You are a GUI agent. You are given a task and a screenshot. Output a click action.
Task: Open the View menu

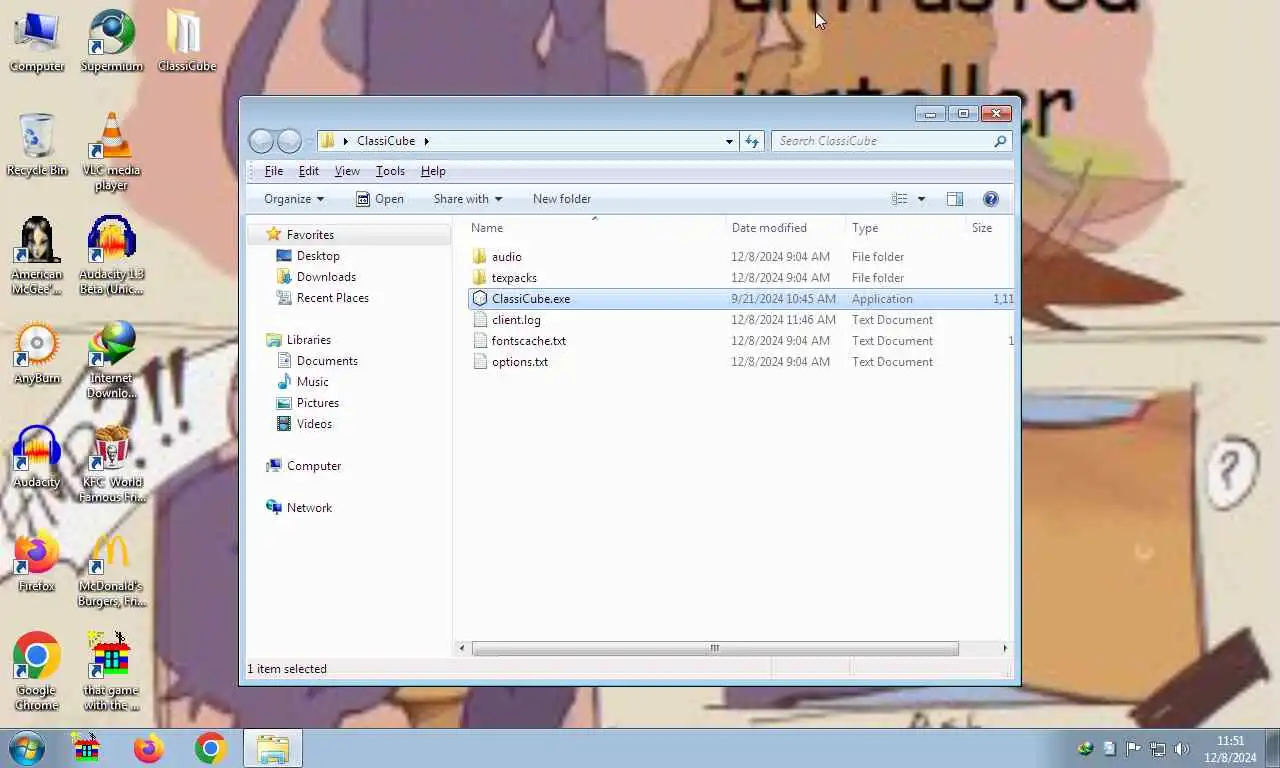(x=347, y=171)
